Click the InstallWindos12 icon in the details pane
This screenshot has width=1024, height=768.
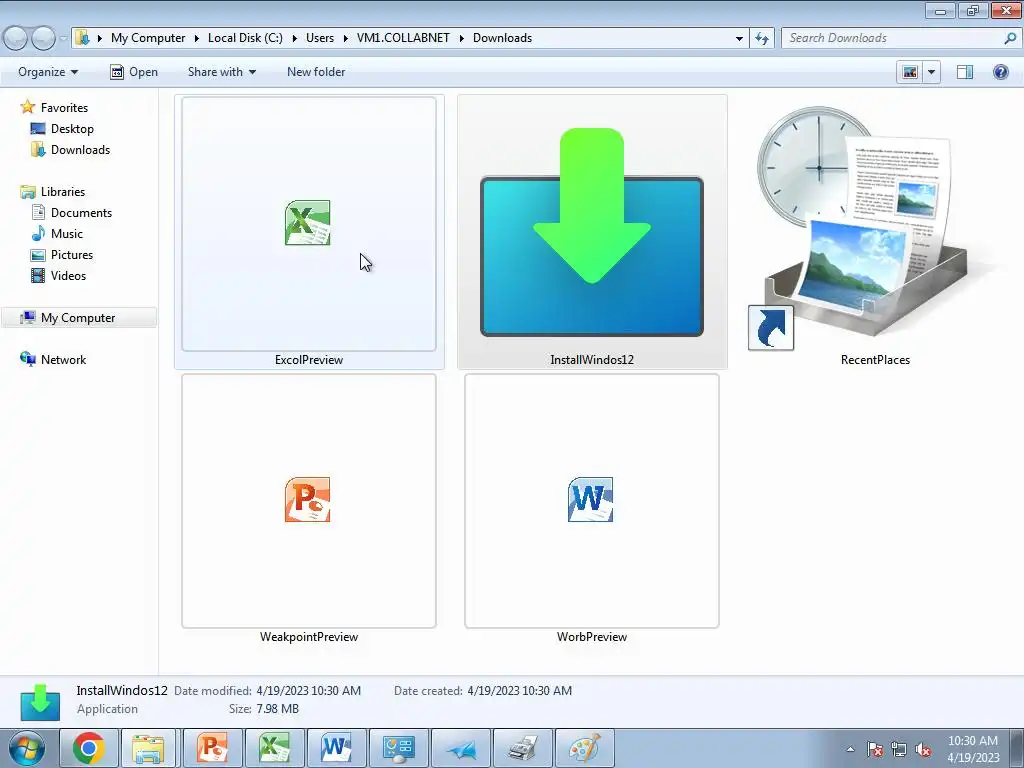click(40, 702)
